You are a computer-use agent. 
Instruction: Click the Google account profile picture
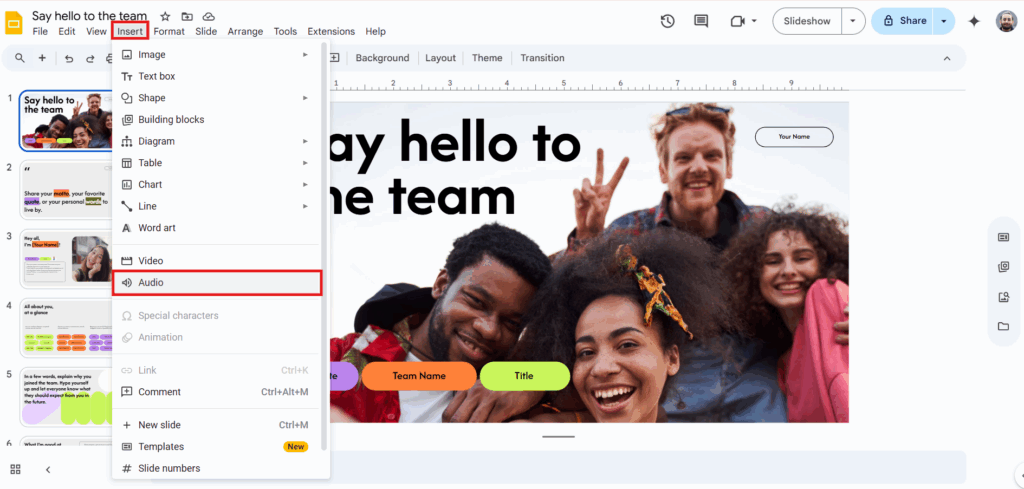pyautogui.click(x=1006, y=21)
